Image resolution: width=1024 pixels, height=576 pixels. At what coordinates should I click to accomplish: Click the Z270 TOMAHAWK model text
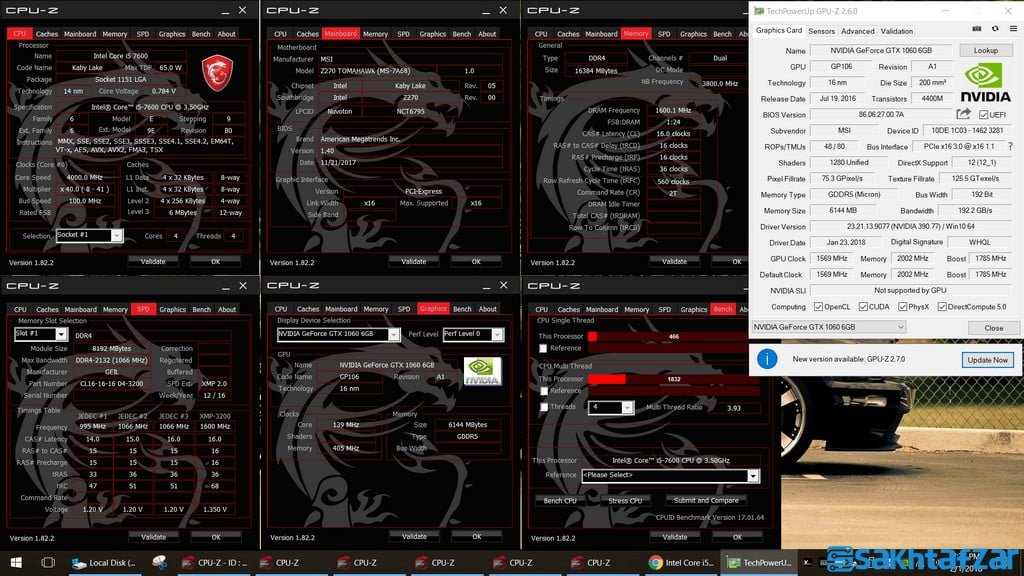point(365,71)
